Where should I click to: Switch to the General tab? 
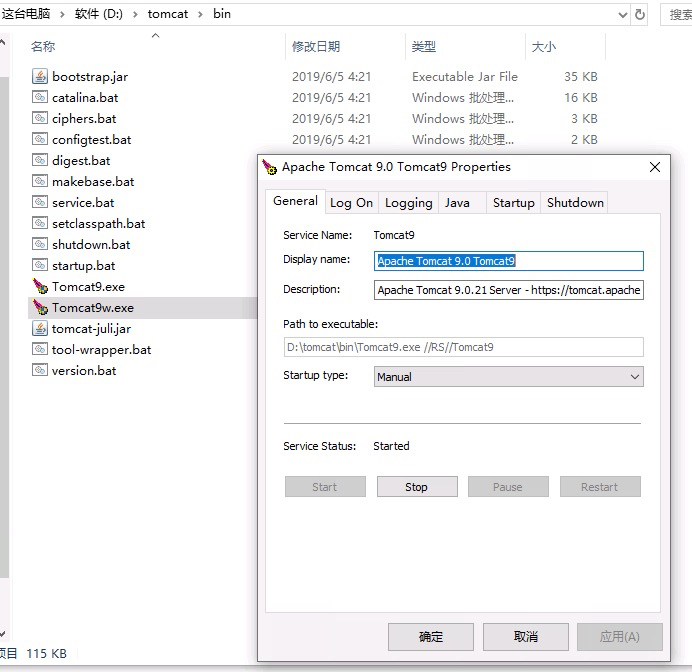(295, 201)
